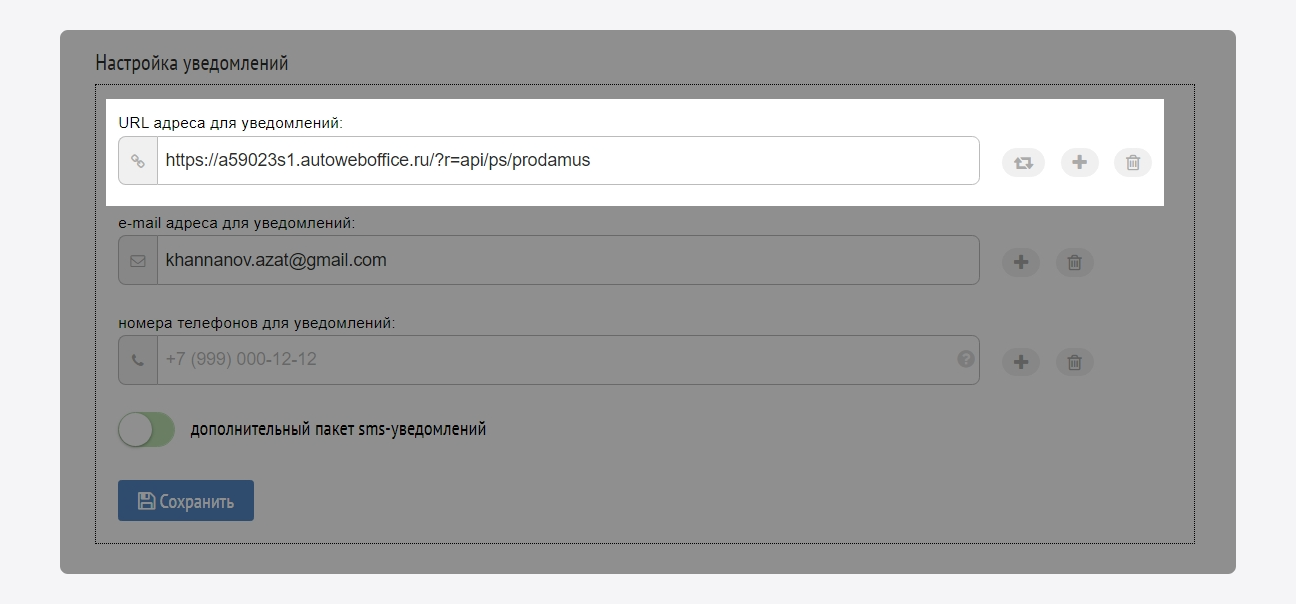This screenshot has height=604, width=1296.
Task: Click the 'URL адреса для уведомлений' label
Action: (230, 123)
